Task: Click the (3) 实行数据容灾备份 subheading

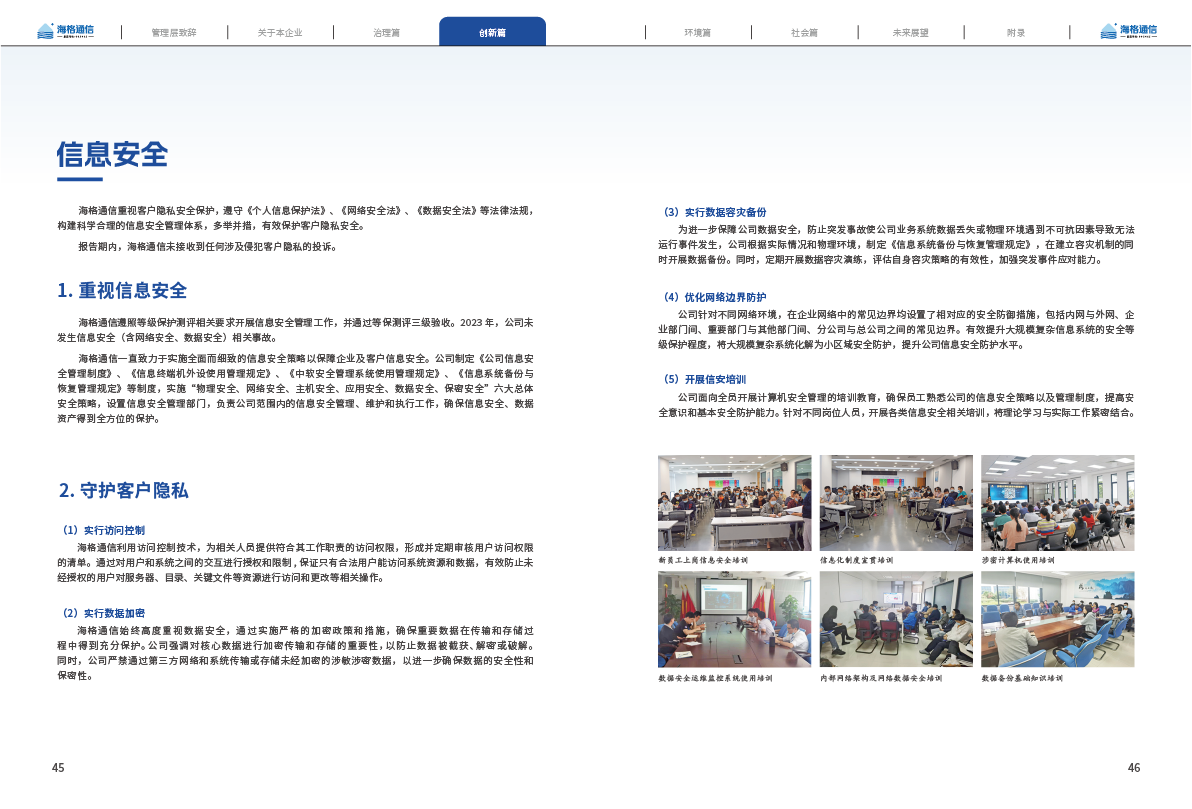Action: point(714,212)
